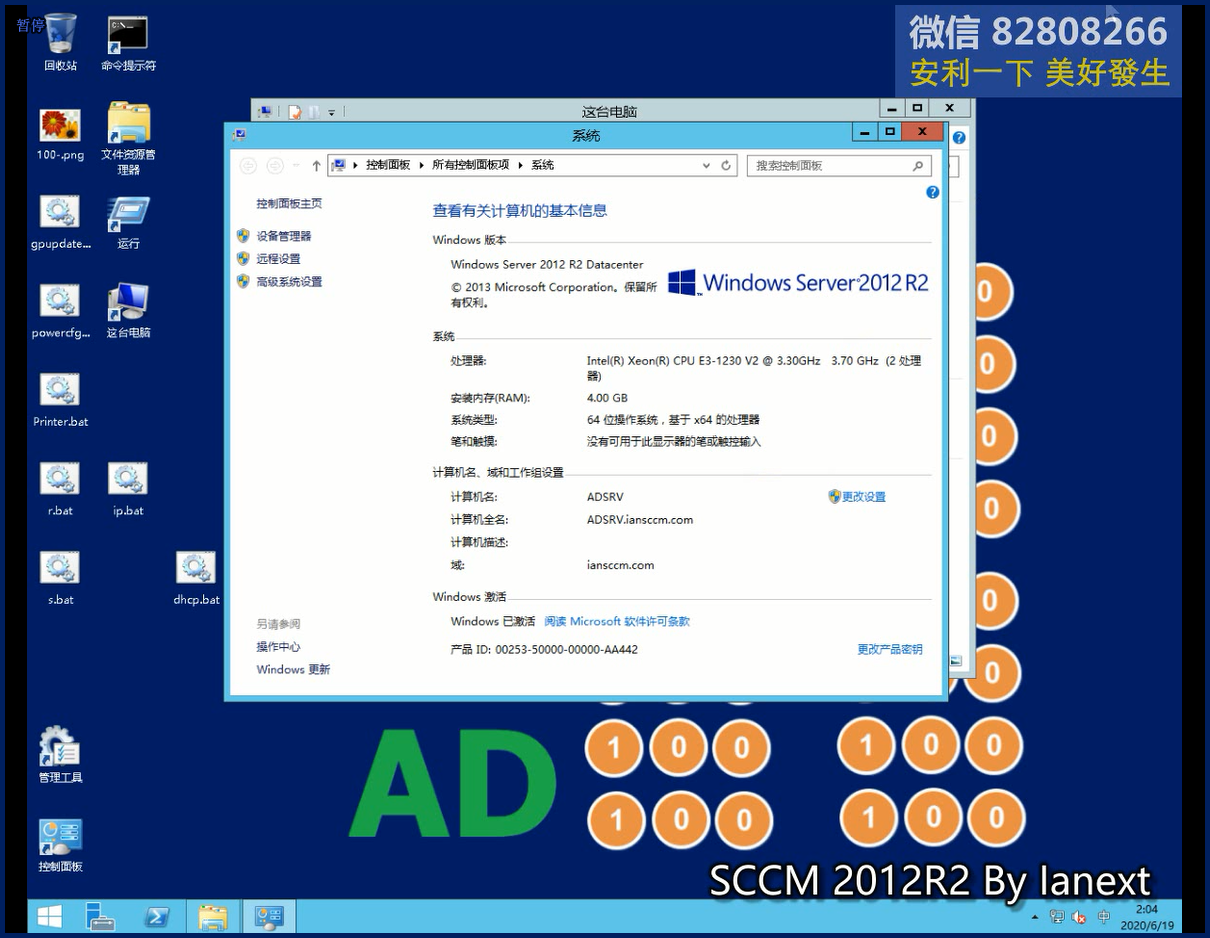The image size is (1210, 938).
Task: Click the input method indicator in tray
Action: click(x=1104, y=917)
